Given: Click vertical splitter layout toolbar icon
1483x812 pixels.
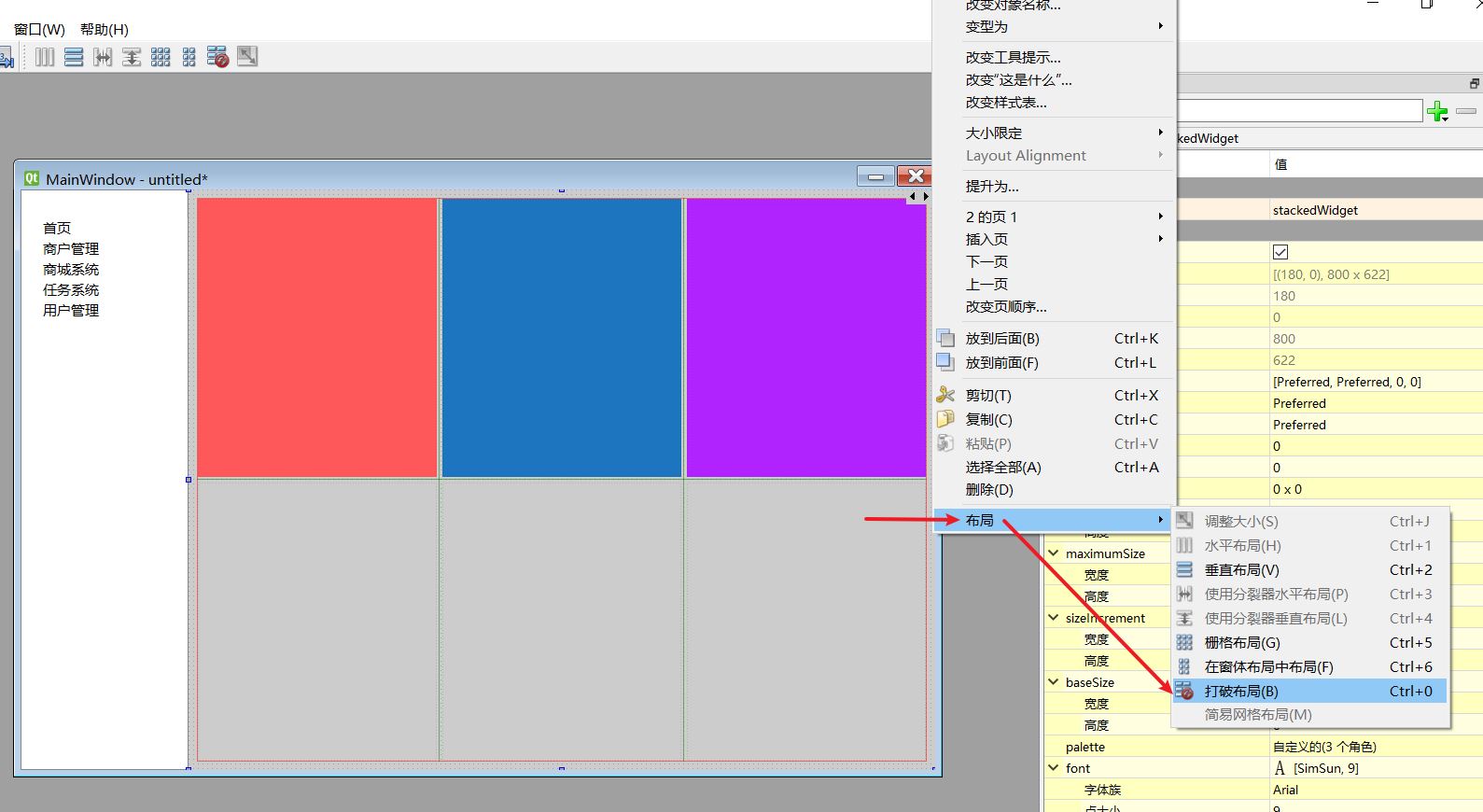Looking at the screenshot, I should click(x=132, y=57).
